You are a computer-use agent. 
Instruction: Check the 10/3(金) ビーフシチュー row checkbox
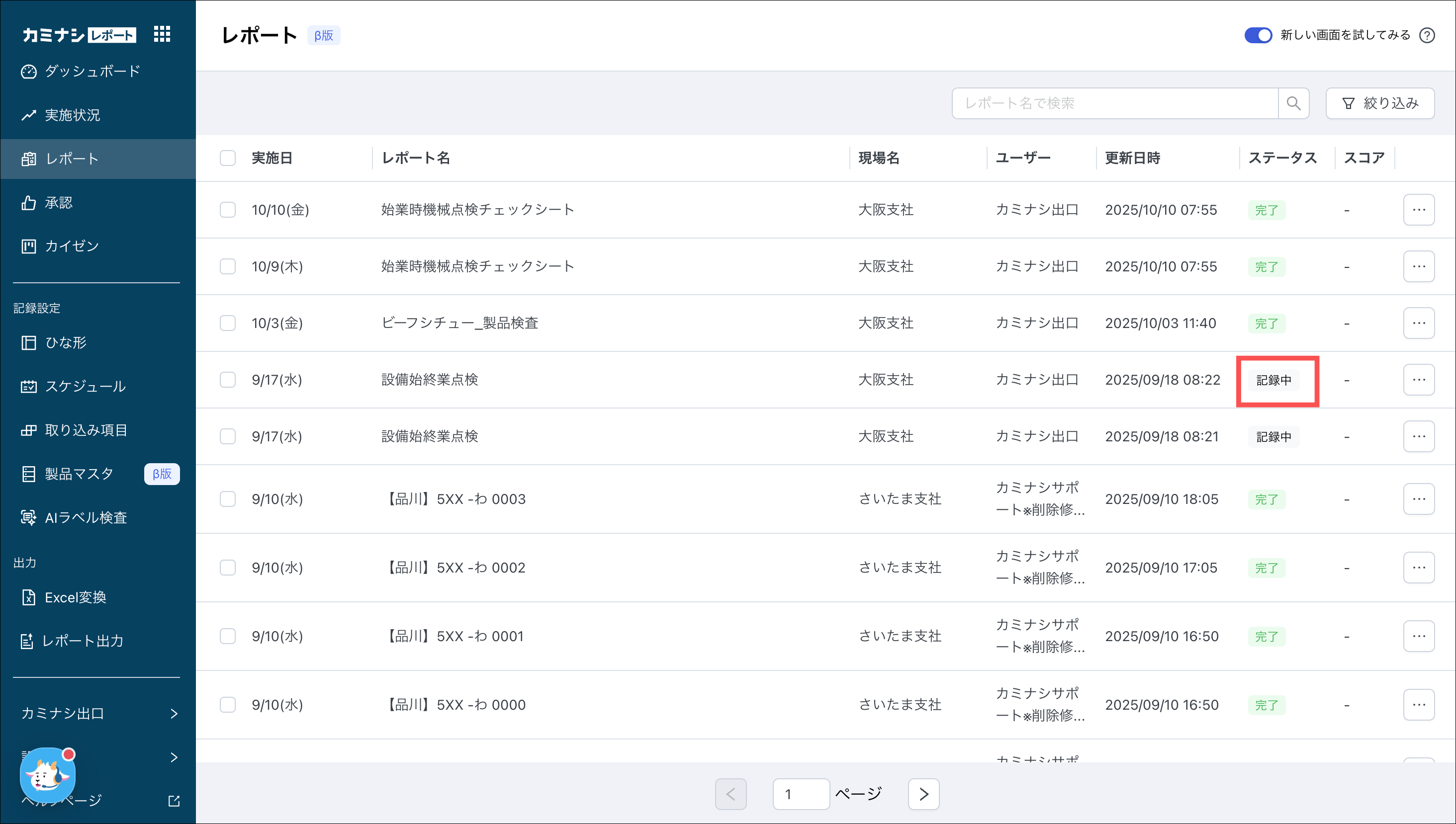[228, 323]
